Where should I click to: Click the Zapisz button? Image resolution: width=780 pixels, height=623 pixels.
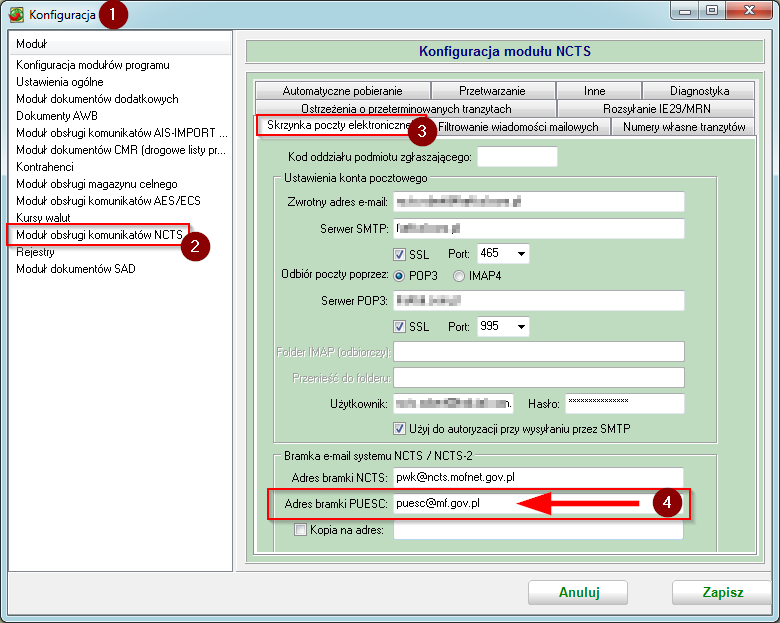click(722, 593)
